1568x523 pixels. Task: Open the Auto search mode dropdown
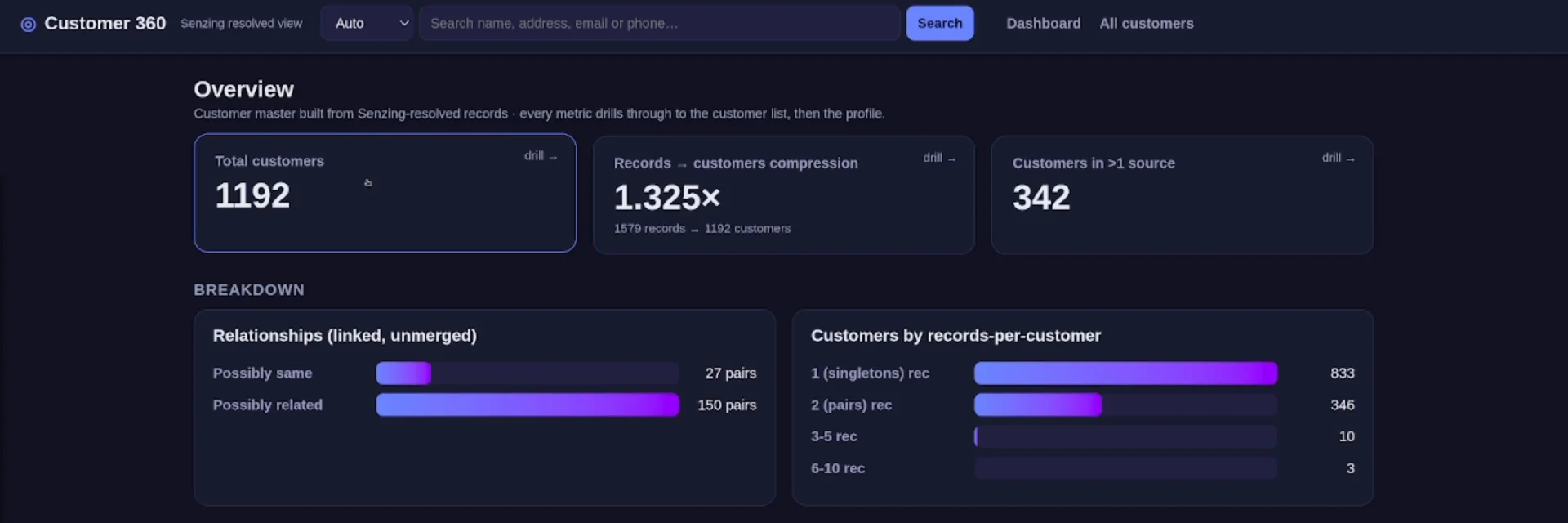coord(367,23)
